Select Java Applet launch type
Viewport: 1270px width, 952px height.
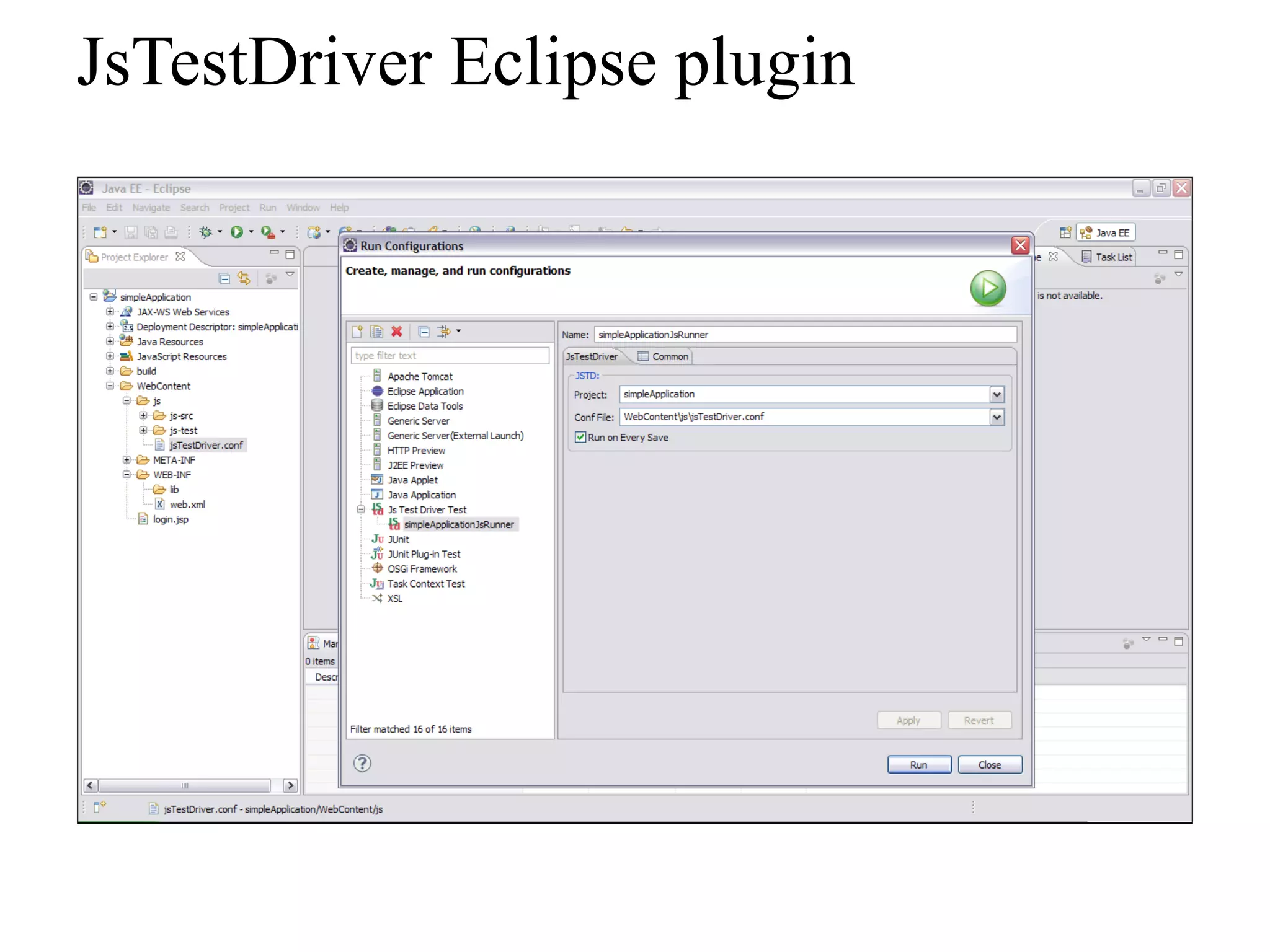412,480
